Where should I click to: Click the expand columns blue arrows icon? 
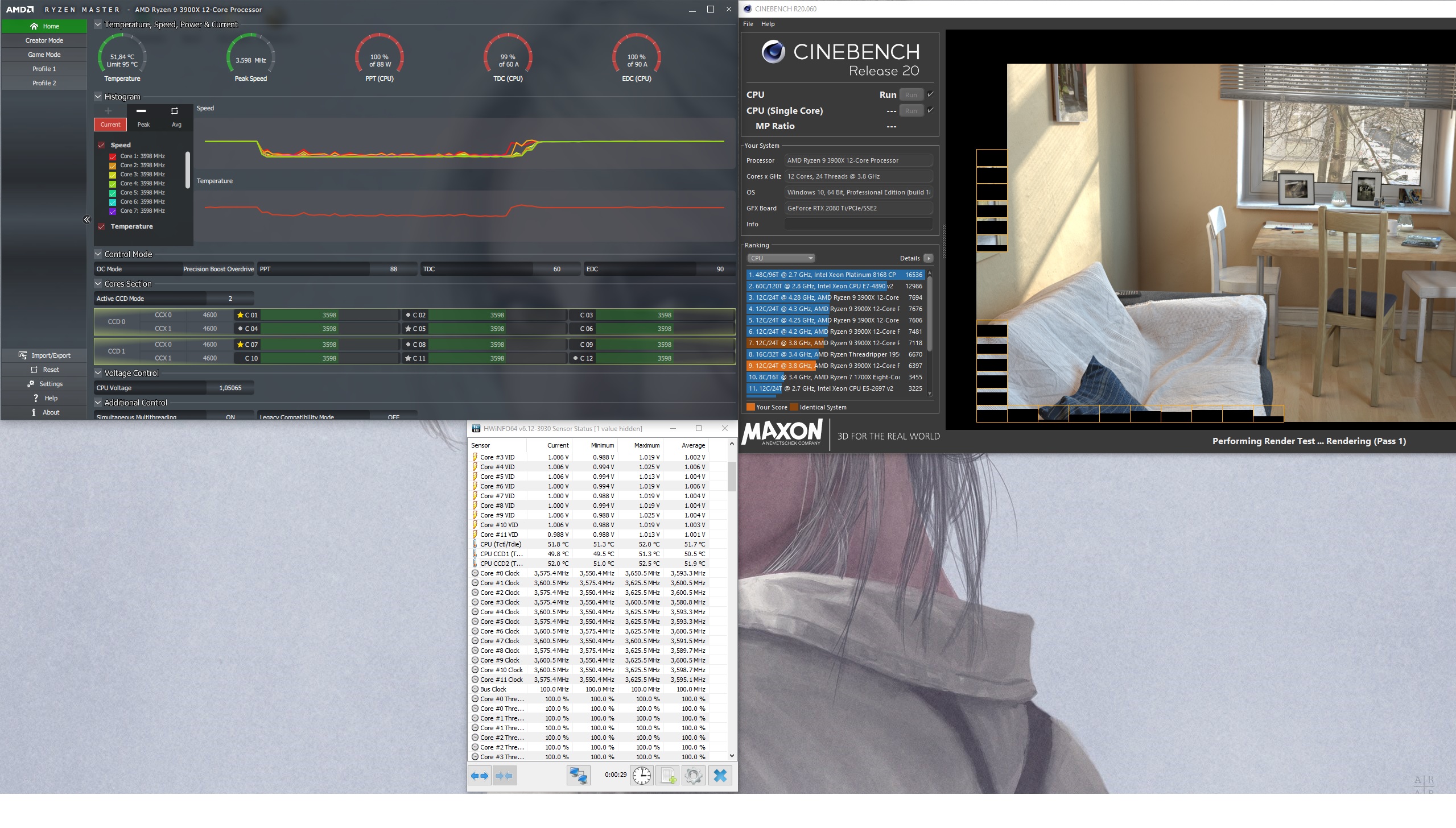480,776
